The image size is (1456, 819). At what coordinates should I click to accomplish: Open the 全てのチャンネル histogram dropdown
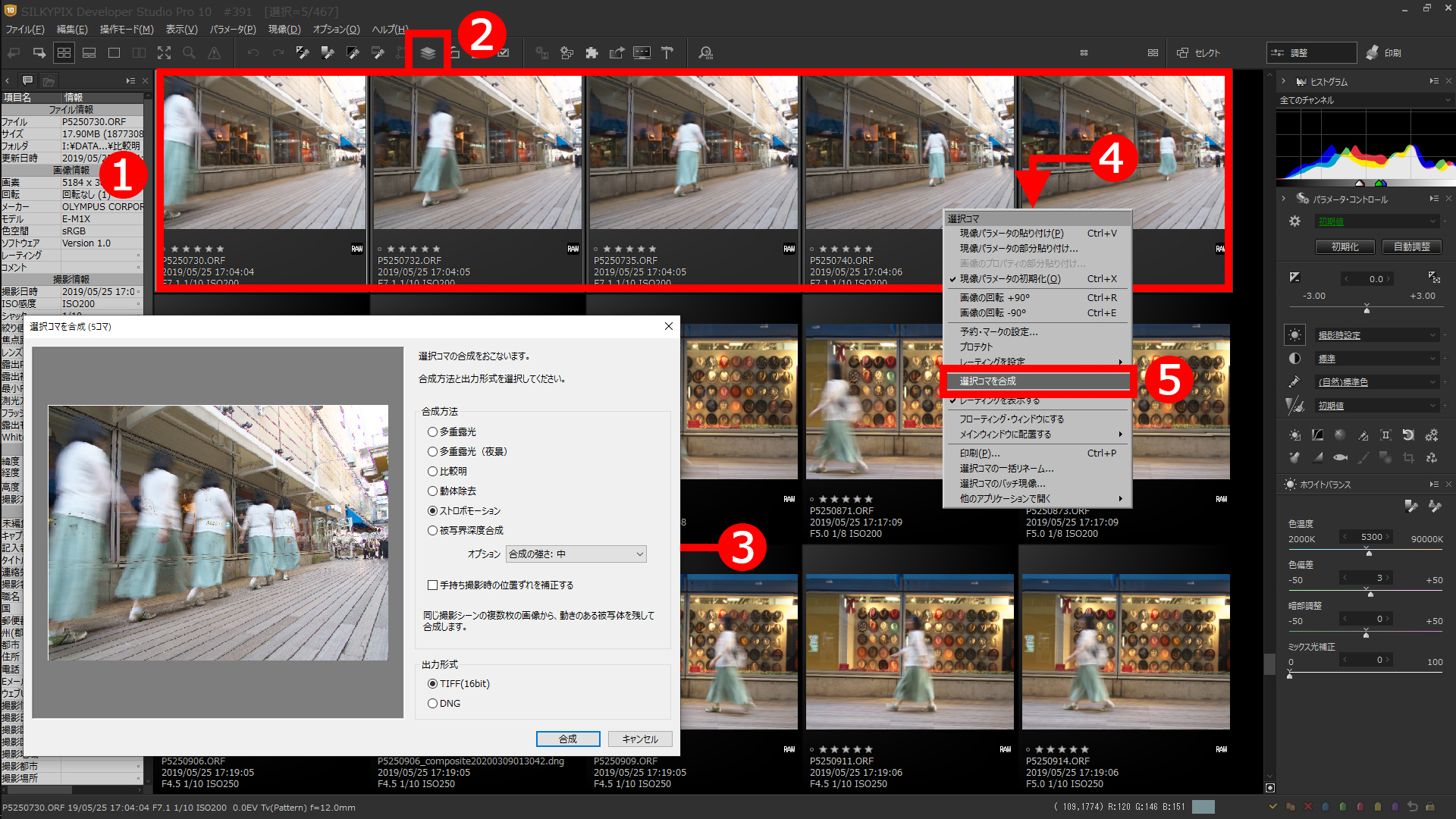[1364, 100]
